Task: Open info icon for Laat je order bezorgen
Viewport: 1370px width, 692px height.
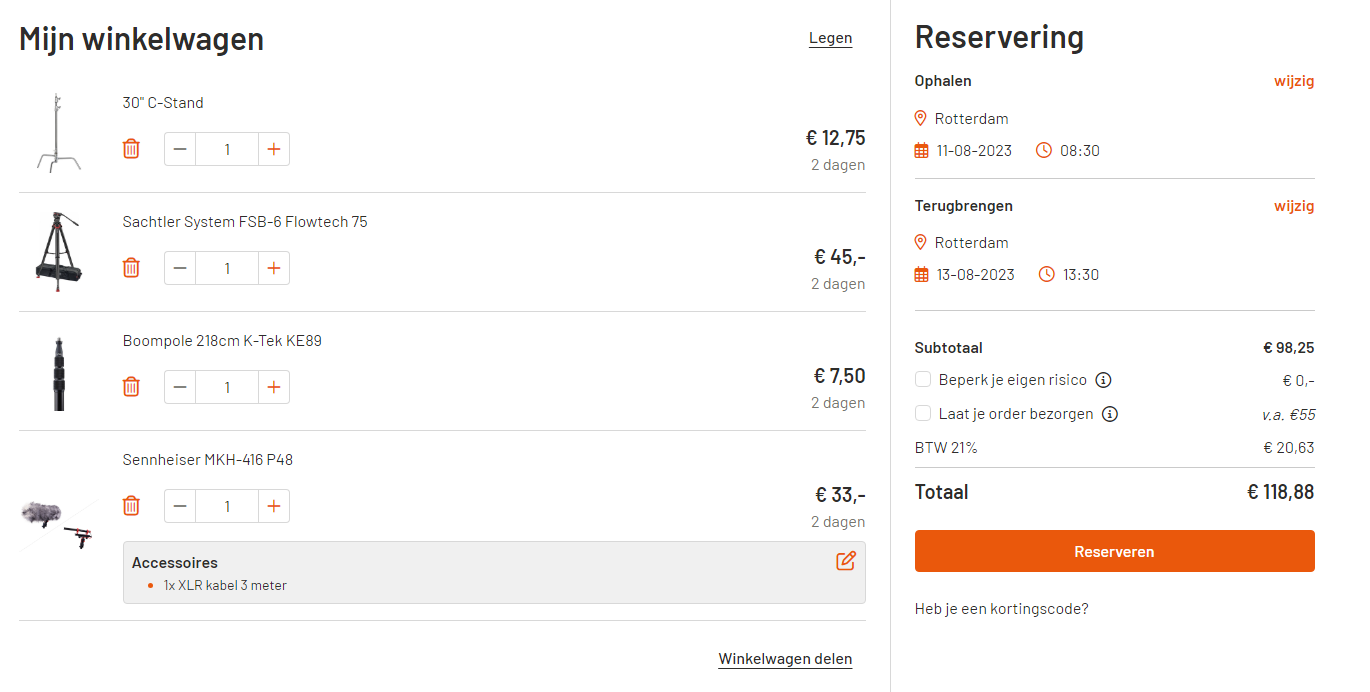Action: [x=1110, y=414]
